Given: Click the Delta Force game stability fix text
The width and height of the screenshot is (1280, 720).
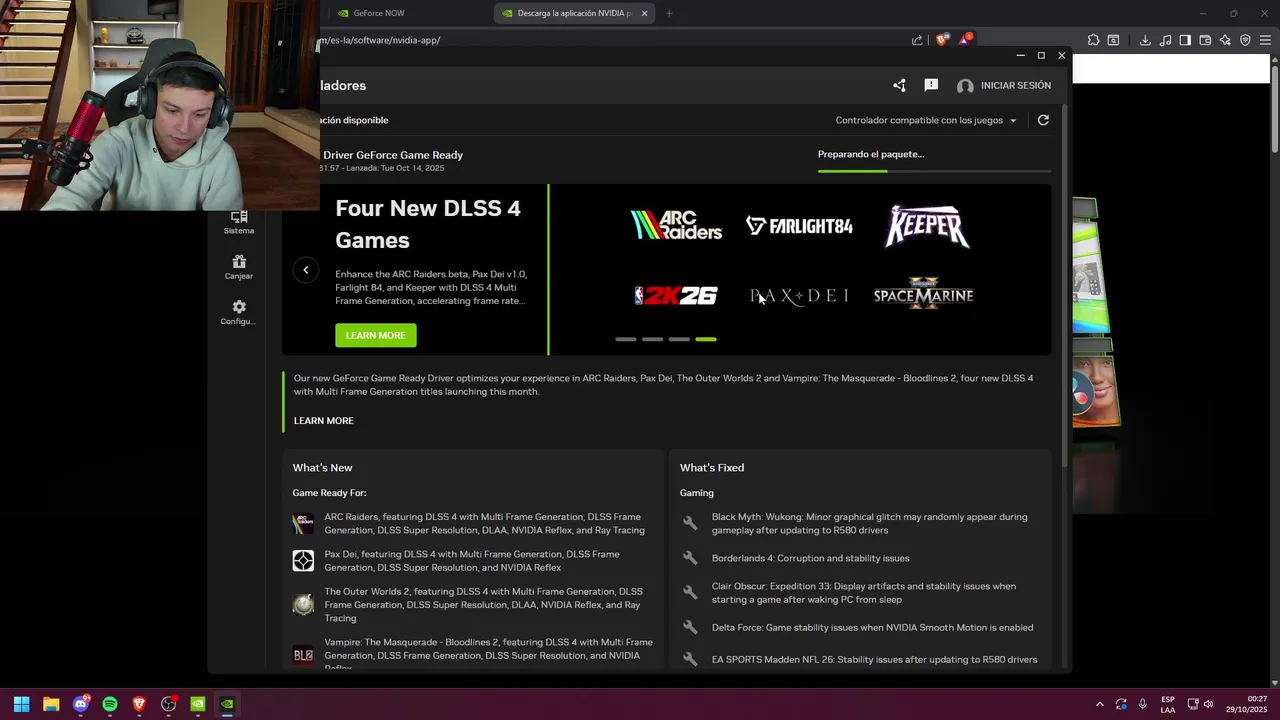Looking at the screenshot, I should [873, 628].
